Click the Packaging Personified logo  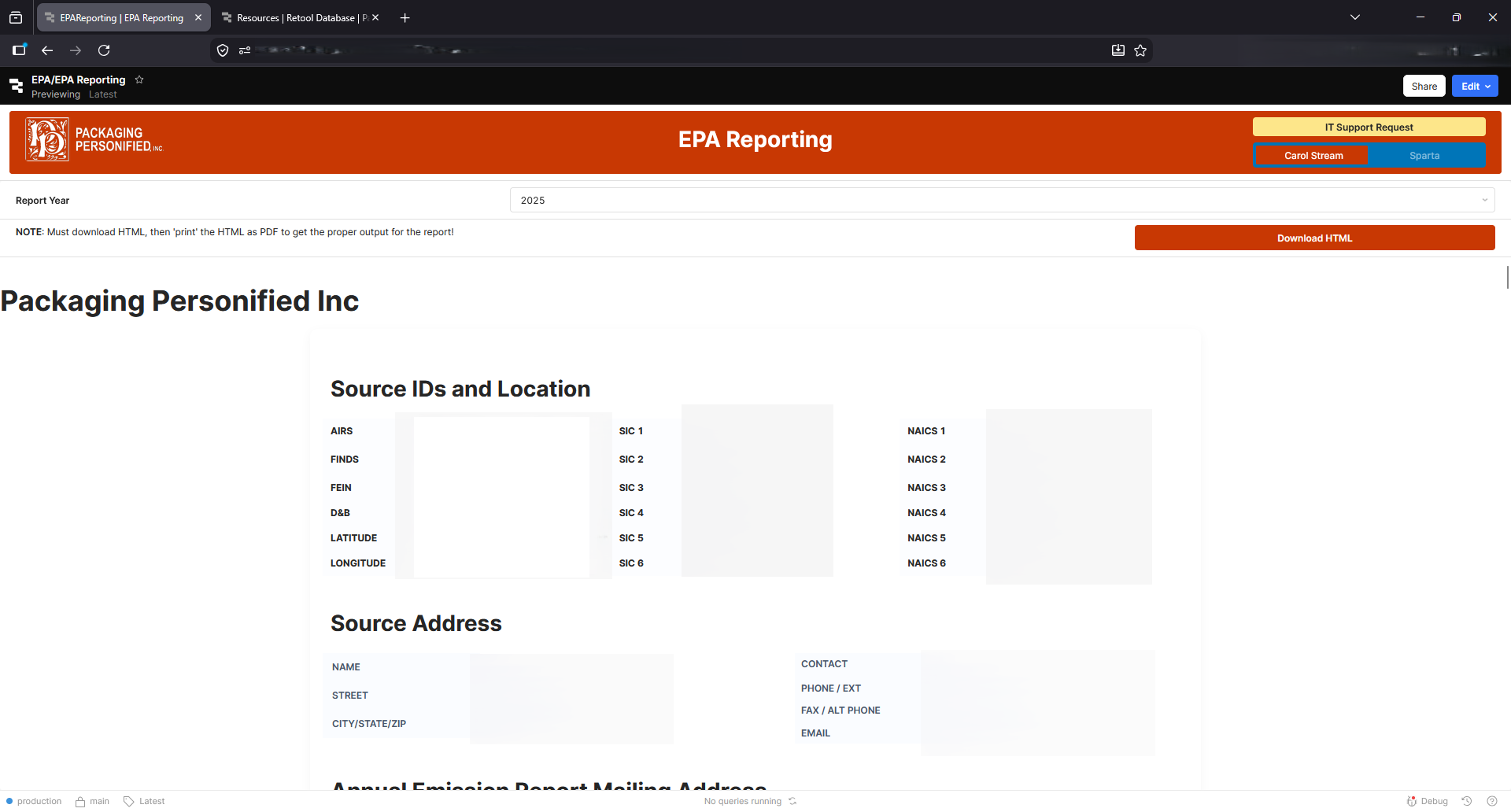point(94,139)
